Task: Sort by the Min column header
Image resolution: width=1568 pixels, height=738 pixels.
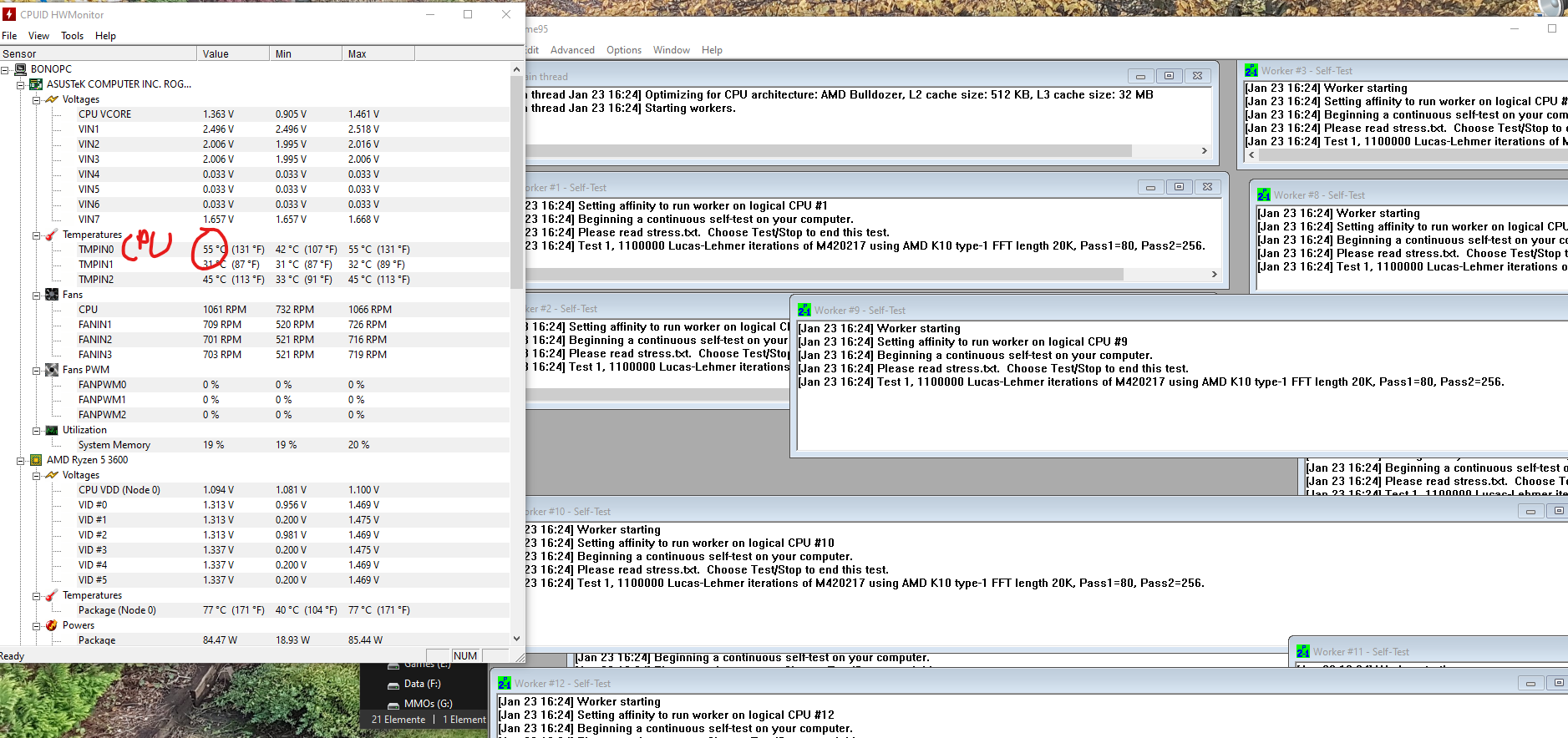Action: point(307,54)
